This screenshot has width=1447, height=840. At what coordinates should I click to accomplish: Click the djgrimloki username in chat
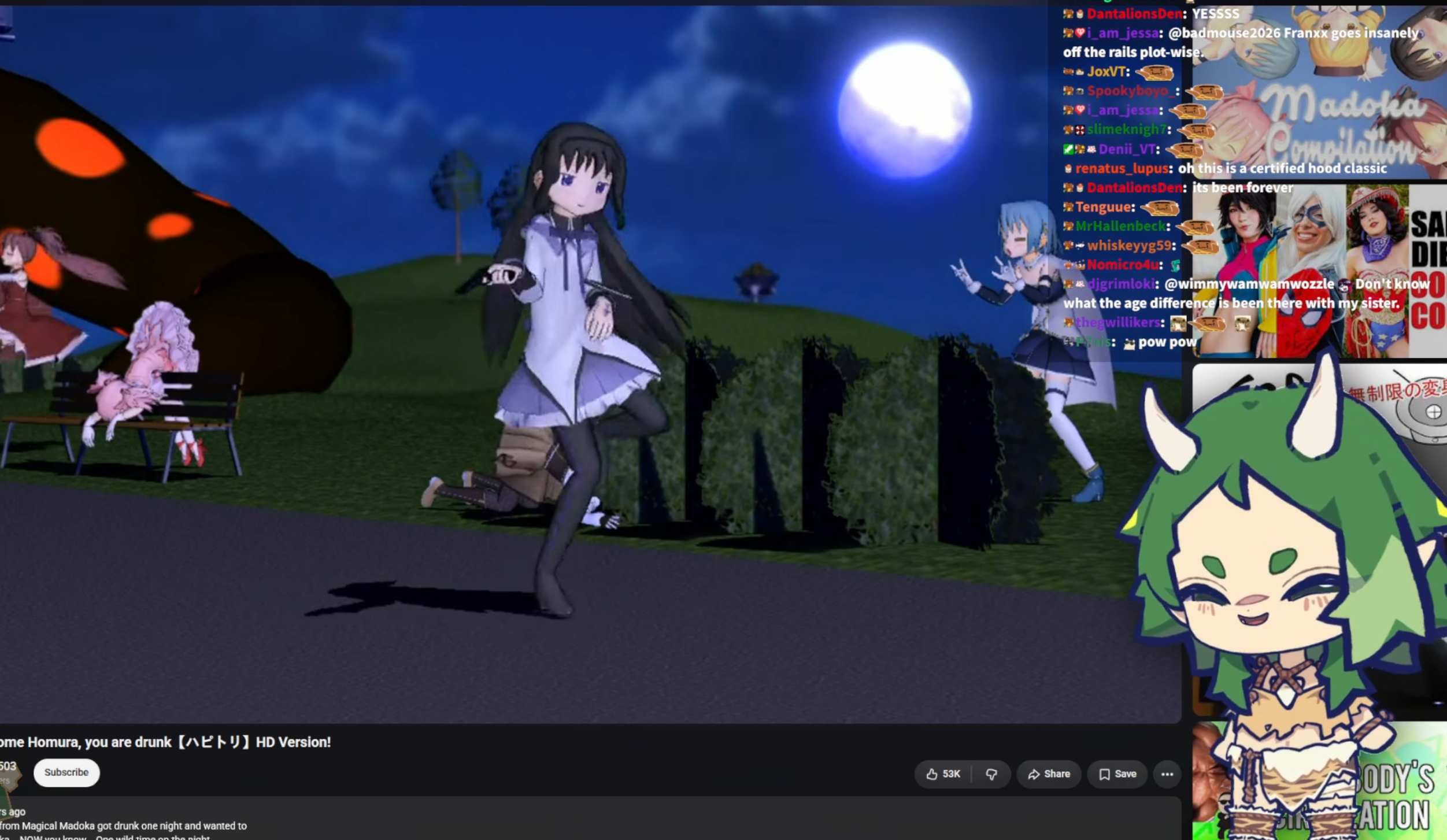(x=1120, y=284)
